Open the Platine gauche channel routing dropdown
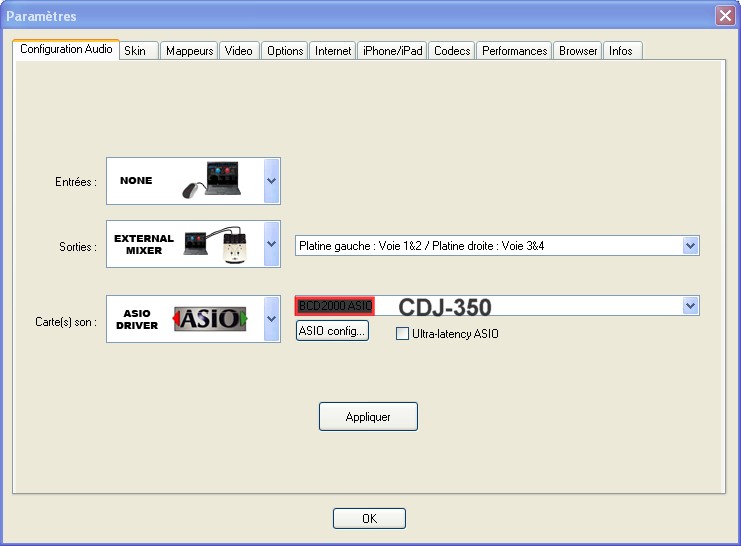 [689, 245]
